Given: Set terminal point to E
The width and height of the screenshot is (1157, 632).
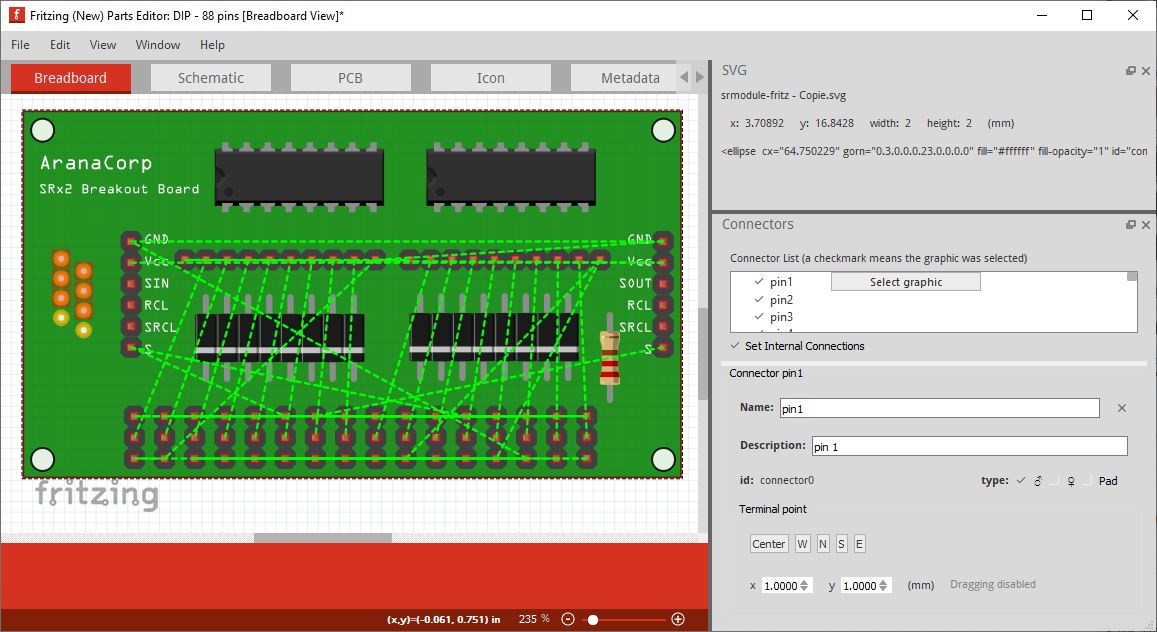Looking at the screenshot, I should [x=860, y=544].
